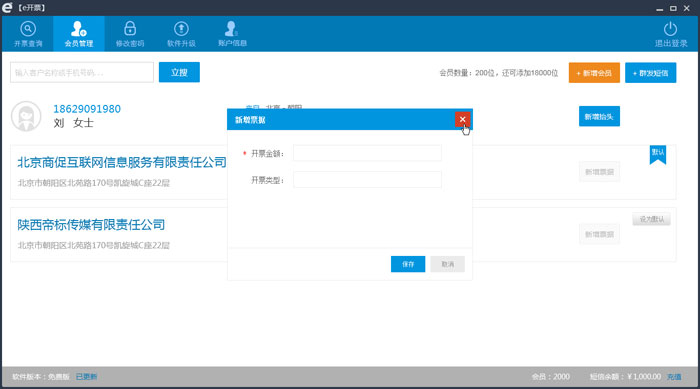The image size is (700, 389).
Task: Click the customer name search field
Action: coord(82,72)
